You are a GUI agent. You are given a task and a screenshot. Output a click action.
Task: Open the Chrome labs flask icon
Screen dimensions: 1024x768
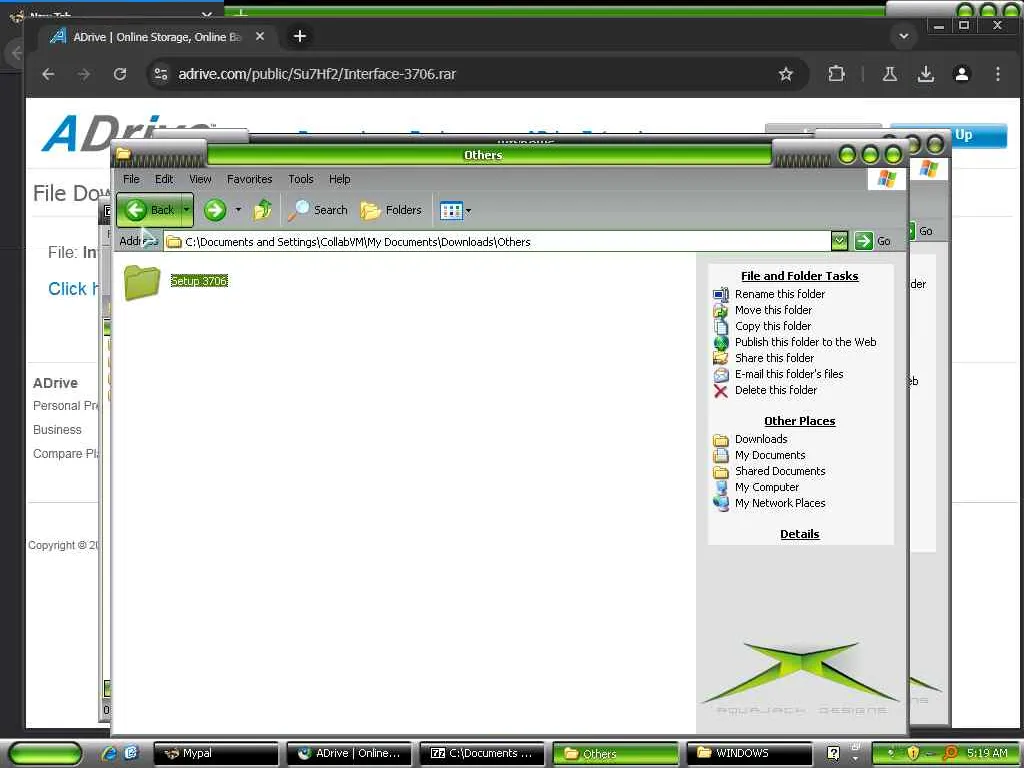pos(889,74)
